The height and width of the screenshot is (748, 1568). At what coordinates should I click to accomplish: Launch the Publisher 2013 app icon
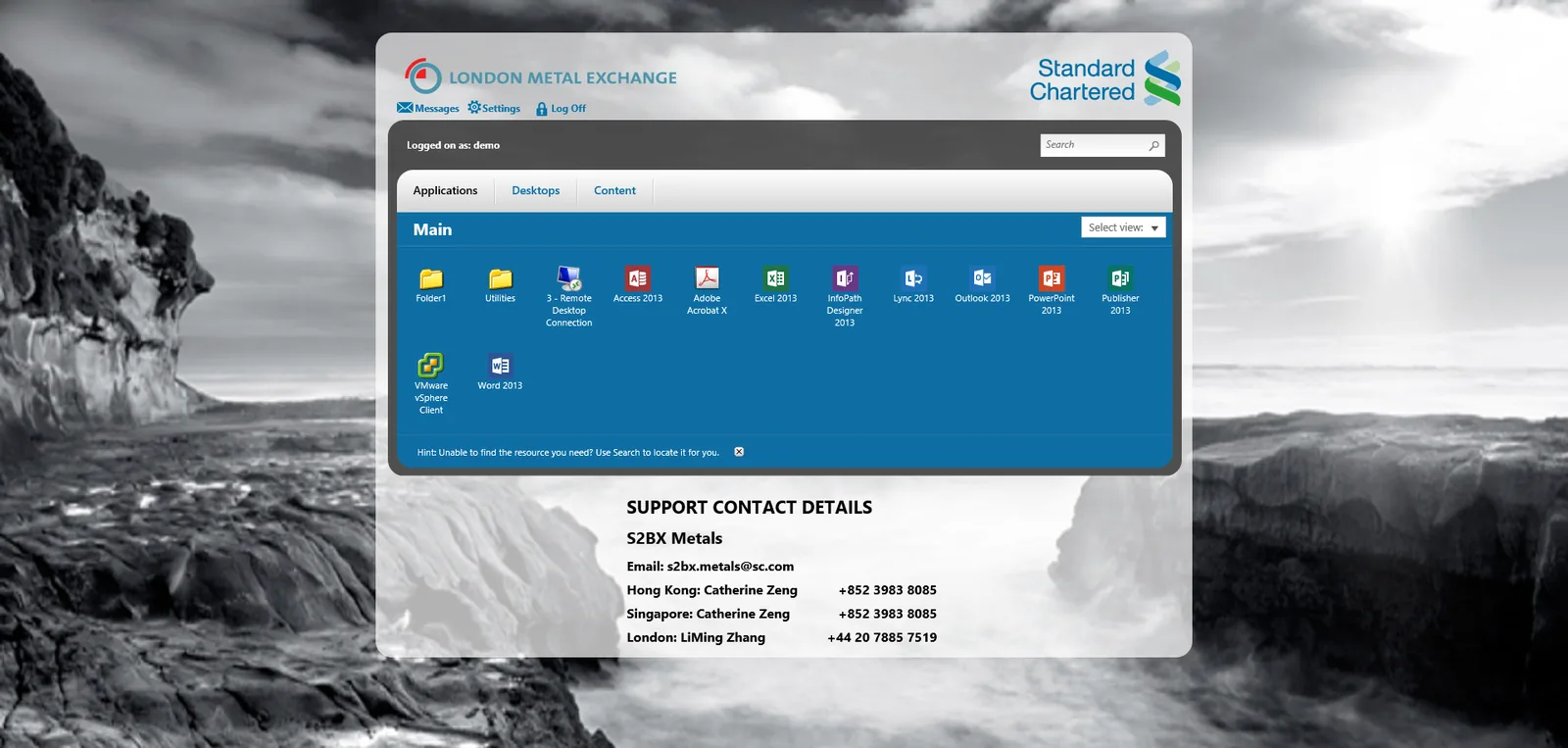tap(1120, 278)
